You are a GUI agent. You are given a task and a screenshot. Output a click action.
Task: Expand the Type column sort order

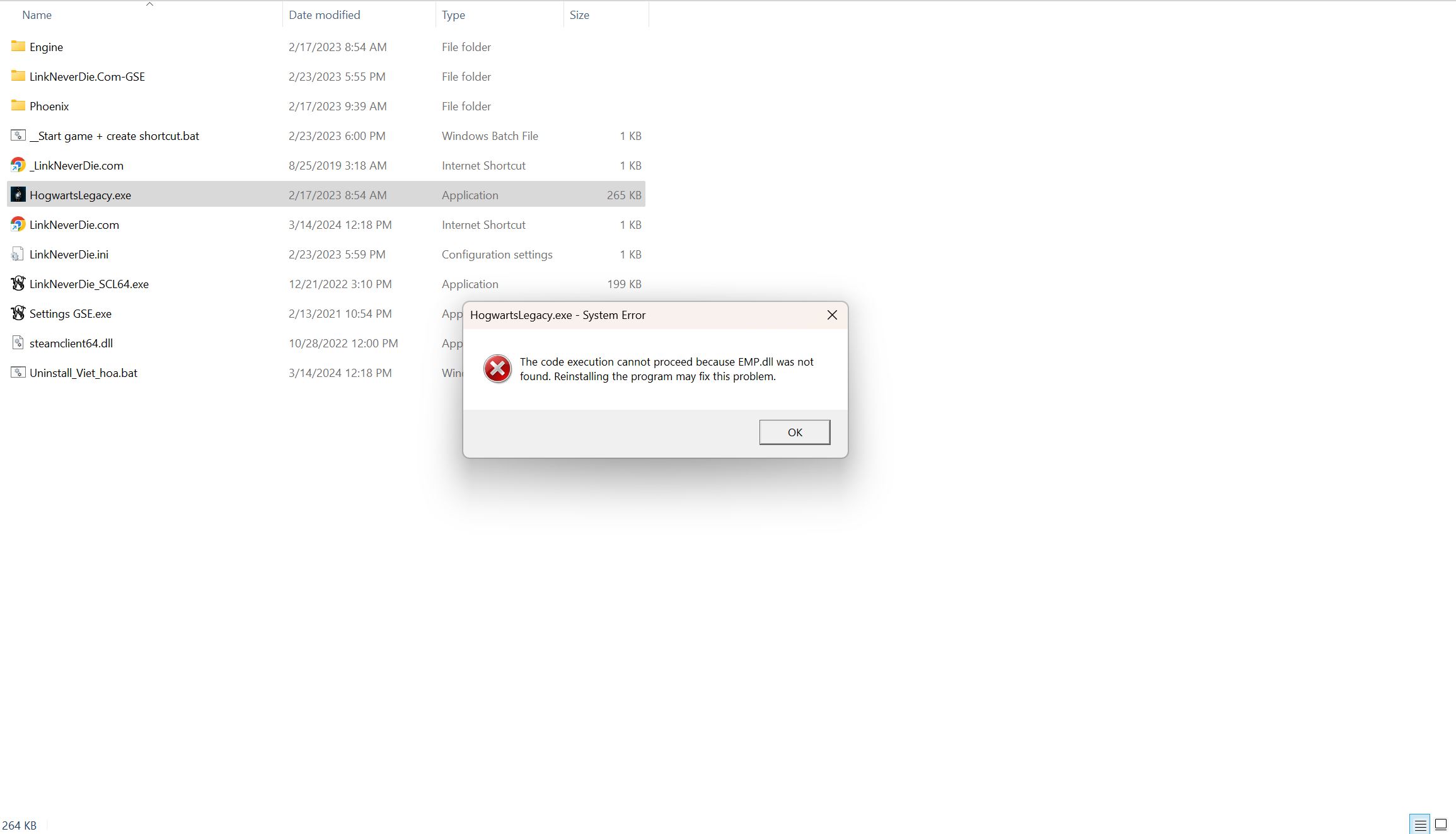pyautogui.click(x=453, y=14)
